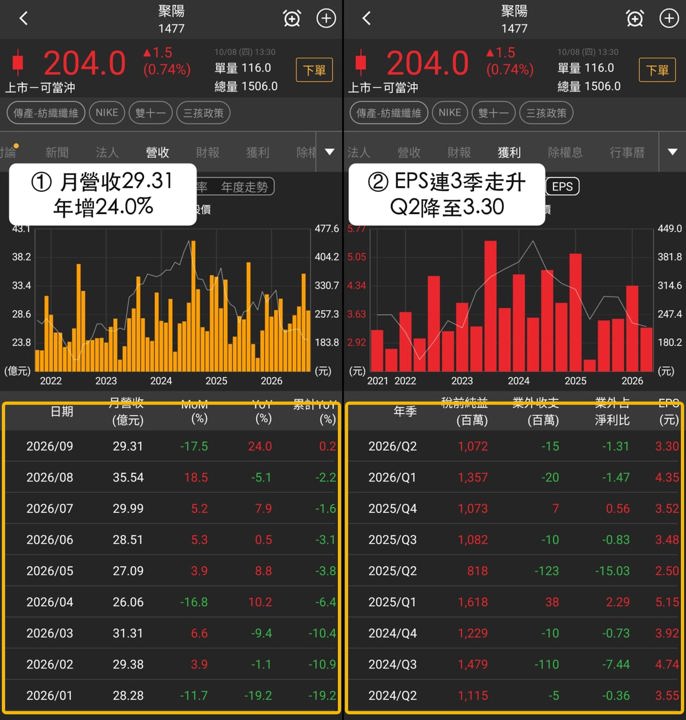Select the 2025/Q1 earnings row

515,602
